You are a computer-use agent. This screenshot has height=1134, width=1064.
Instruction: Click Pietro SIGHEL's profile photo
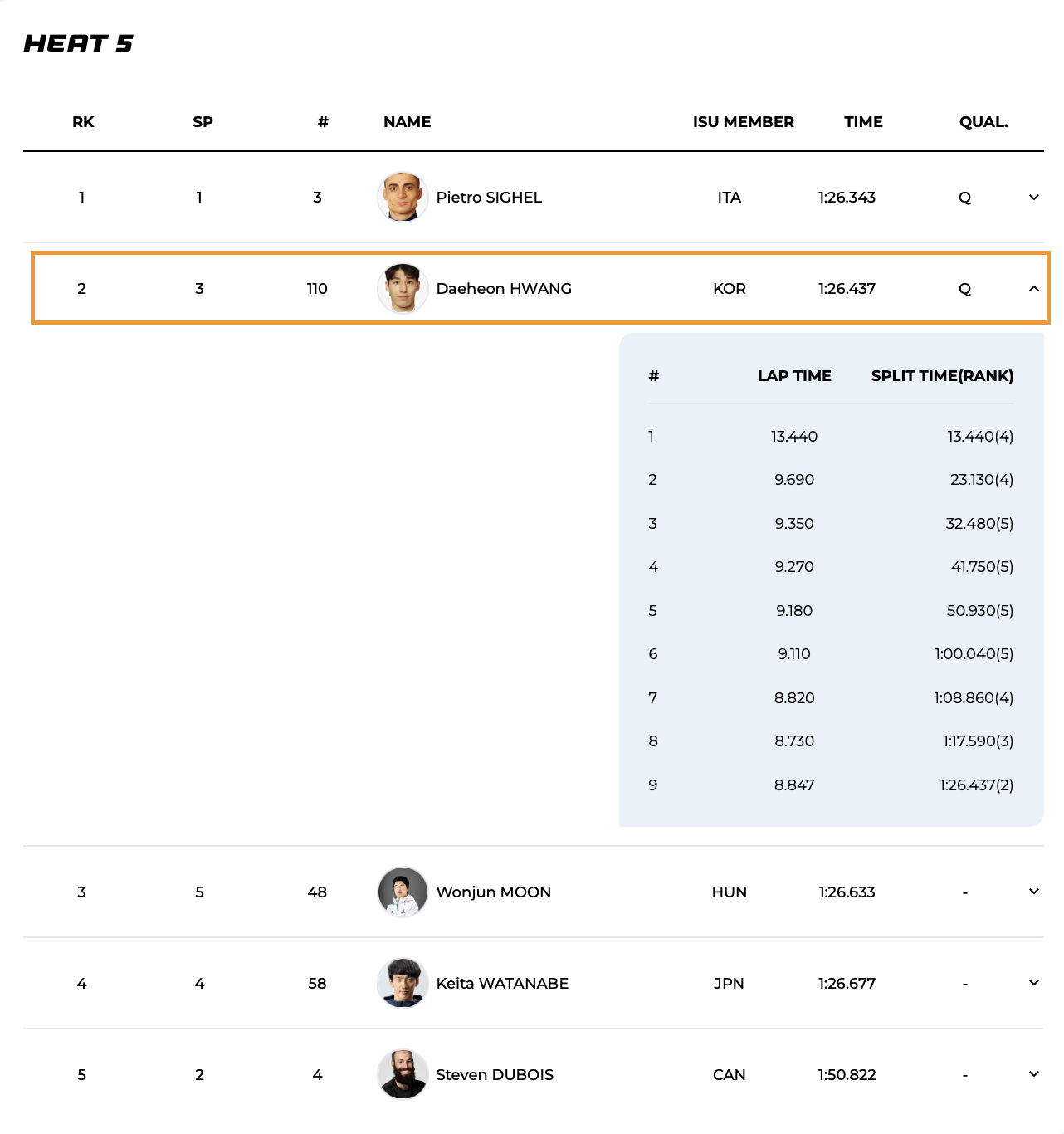point(403,198)
